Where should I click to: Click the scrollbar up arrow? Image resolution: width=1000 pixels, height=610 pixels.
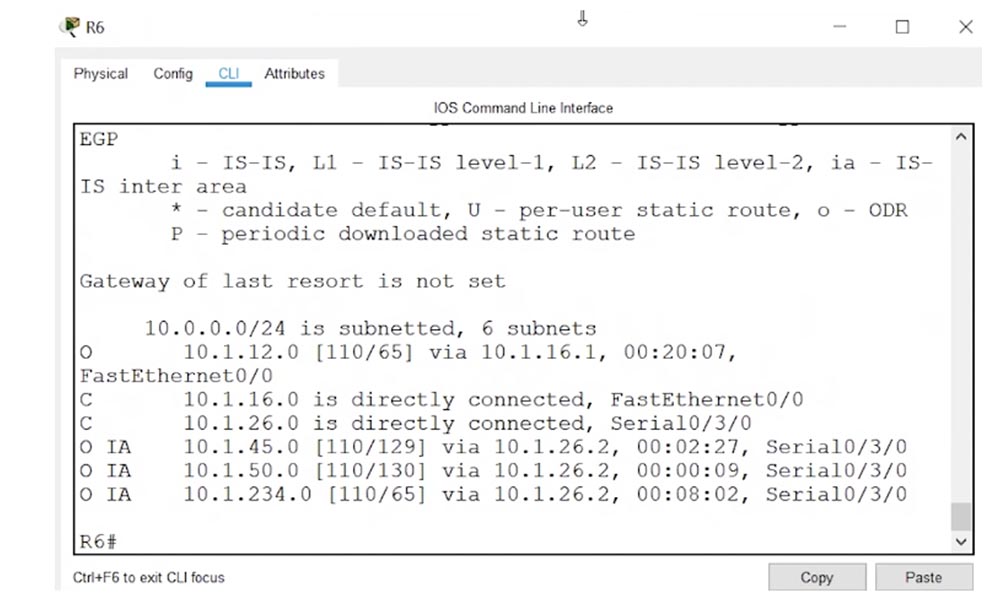click(960, 135)
